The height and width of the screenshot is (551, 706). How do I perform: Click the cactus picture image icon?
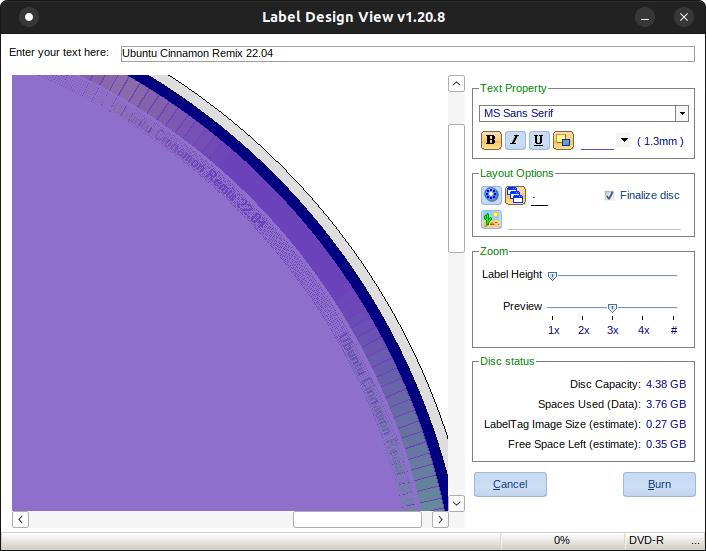(x=491, y=220)
